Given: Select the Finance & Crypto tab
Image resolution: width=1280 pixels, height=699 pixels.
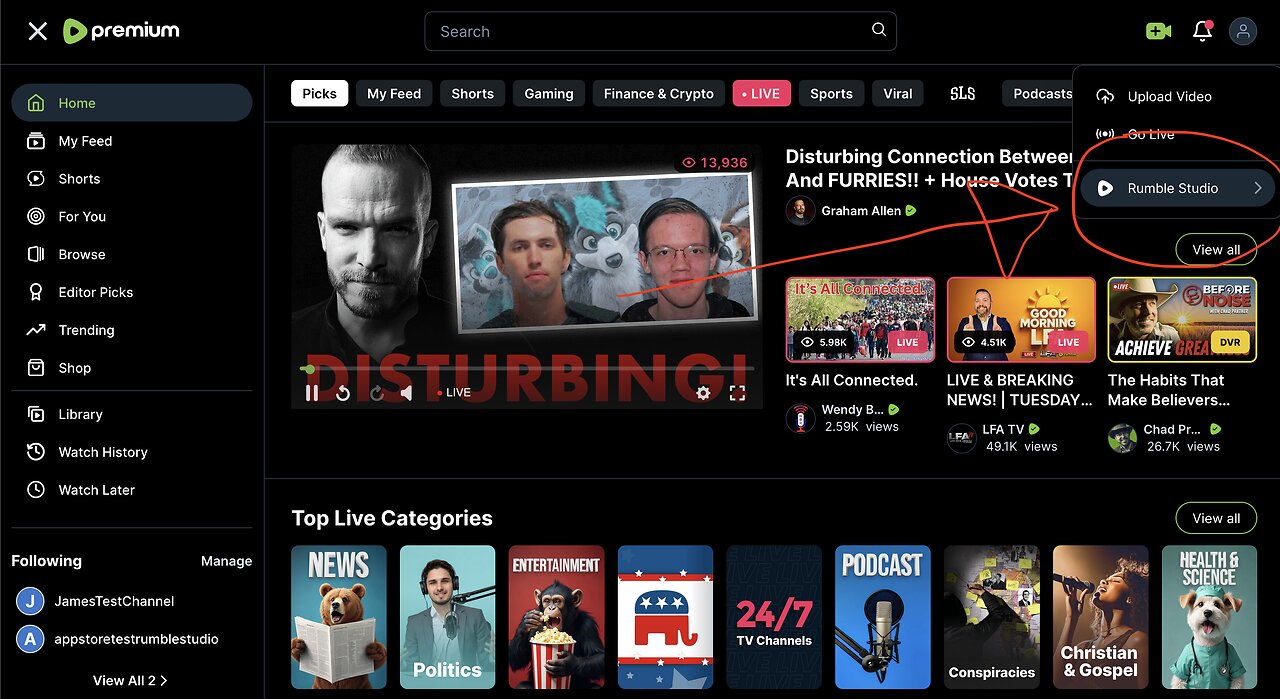Looking at the screenshot, I should (x=658, y=93).
